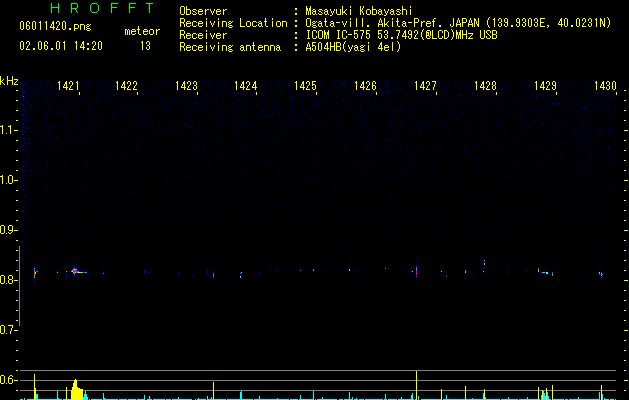Click the 0.8 kHz frequency label
Viewport: 629px width, 400px height.
tap(8, 280)
